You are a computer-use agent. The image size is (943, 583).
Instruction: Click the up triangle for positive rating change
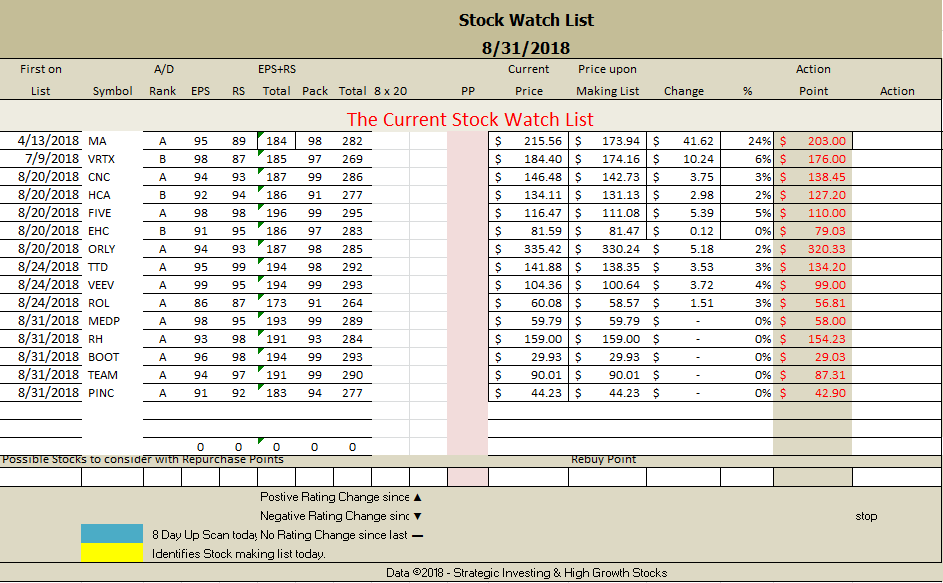pos(417,497)
